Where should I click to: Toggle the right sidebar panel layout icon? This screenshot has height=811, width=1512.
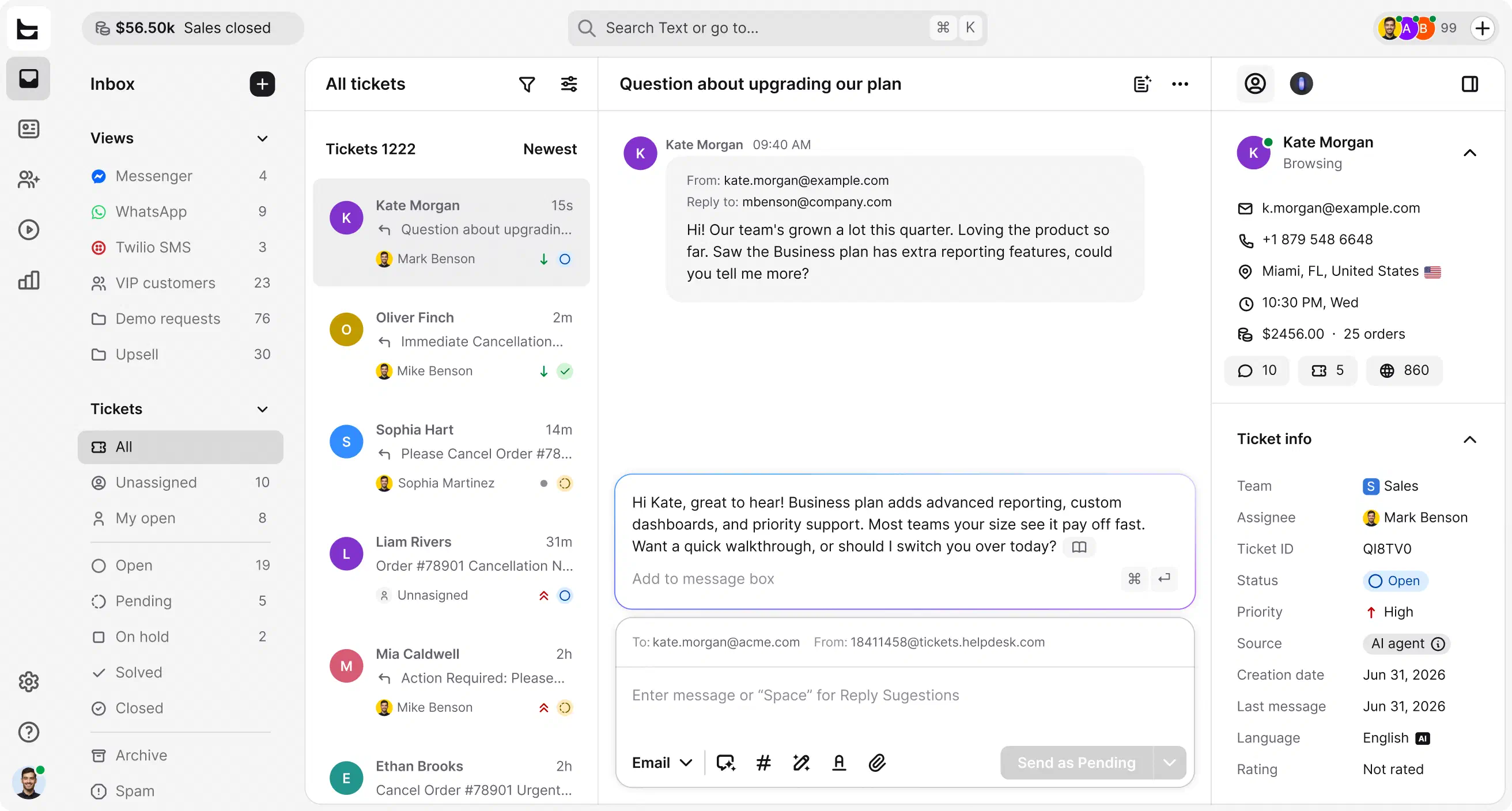click(x=1469, y=85)
